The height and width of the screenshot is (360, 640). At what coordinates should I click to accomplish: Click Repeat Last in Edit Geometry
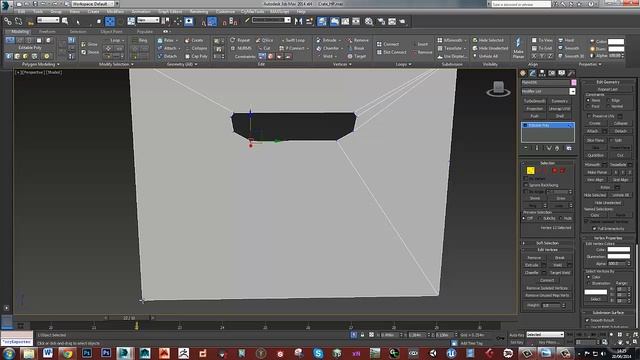tap(608, 89)
